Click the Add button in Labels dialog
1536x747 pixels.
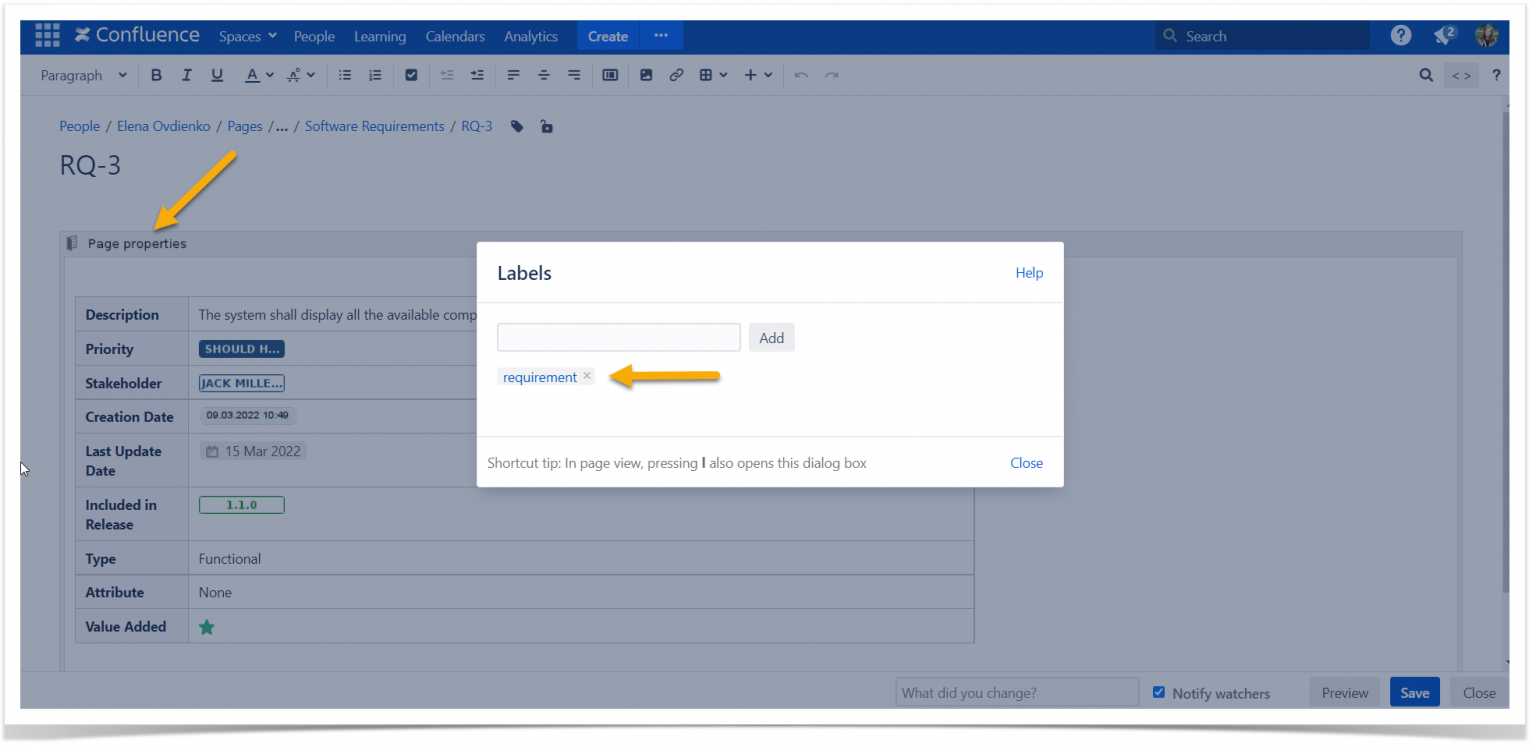point(771,337)
